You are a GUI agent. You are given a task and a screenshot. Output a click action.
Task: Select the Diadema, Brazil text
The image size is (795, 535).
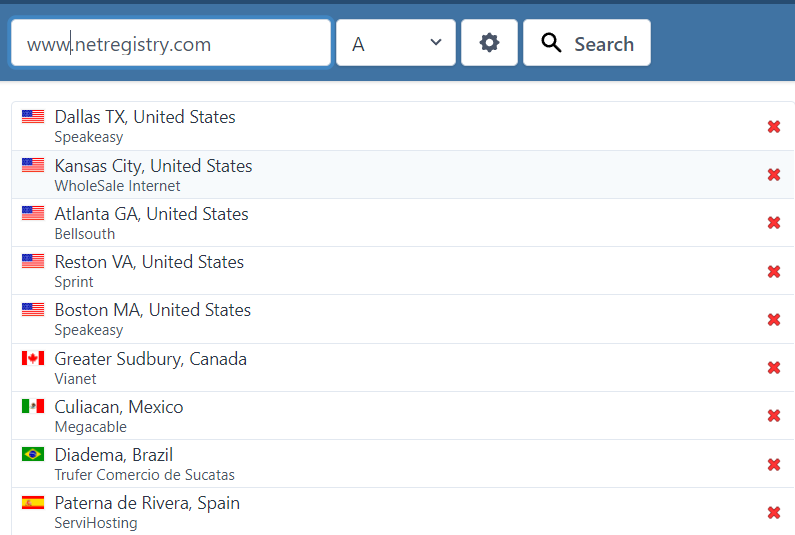click(x=114, y=455)
